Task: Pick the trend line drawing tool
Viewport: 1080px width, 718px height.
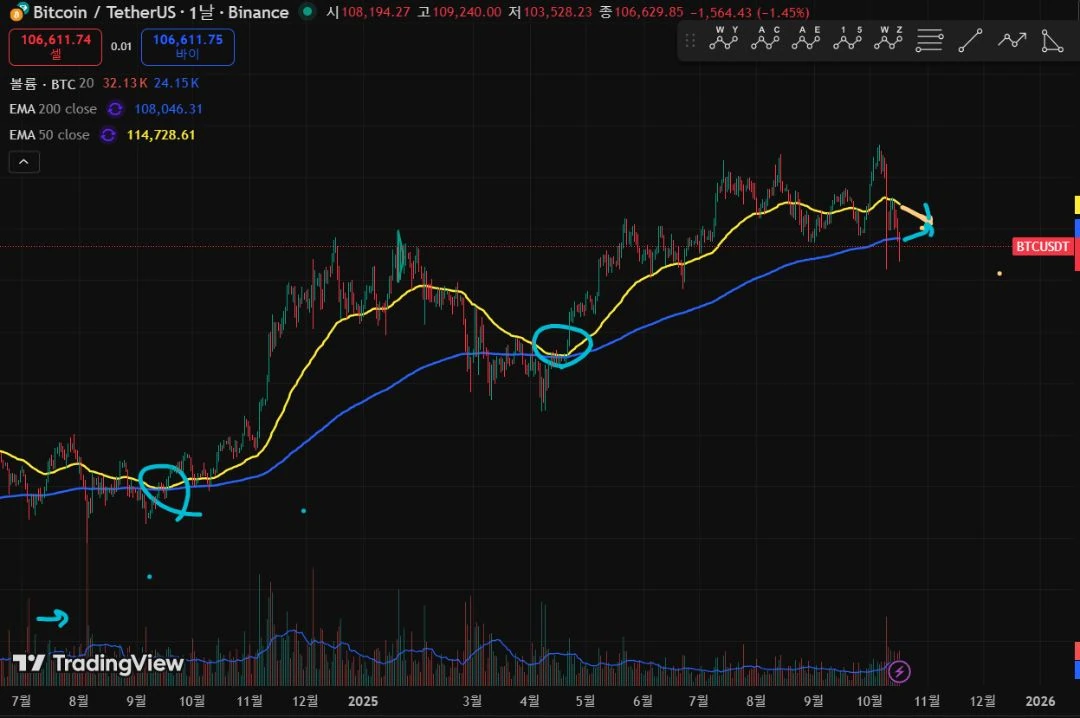Action: coord(970,41)
